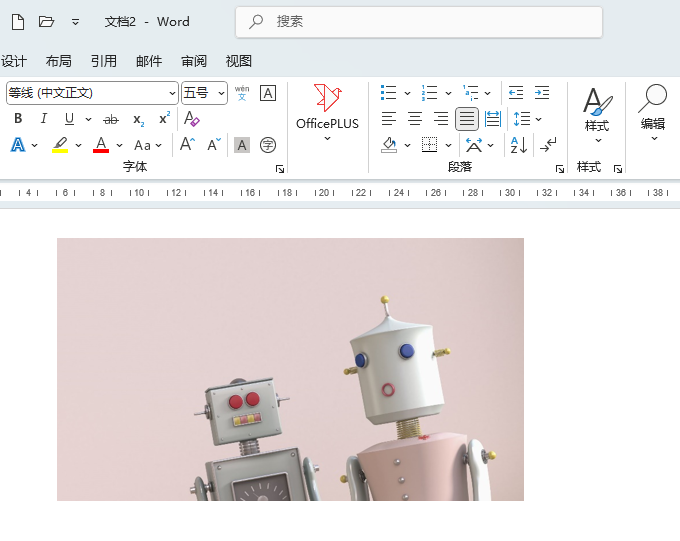Image resolution: width=680 pixels, height=541 pixels.
Task: Toggle underline formatting
Action: [x=69, y=118]
